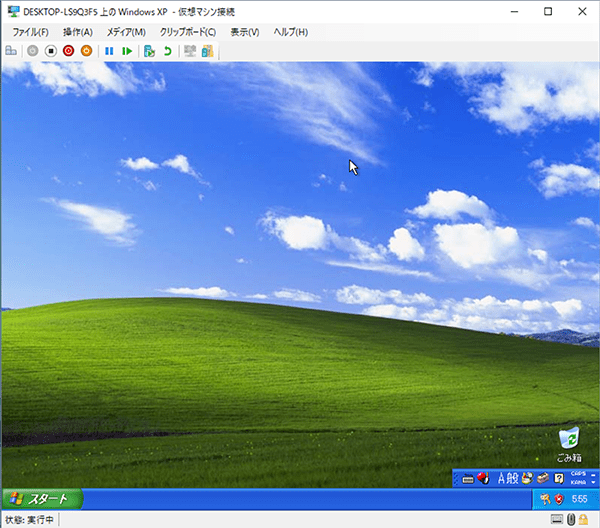
Task: Change the IME conversion mode '般'
Action: [513, 478]
